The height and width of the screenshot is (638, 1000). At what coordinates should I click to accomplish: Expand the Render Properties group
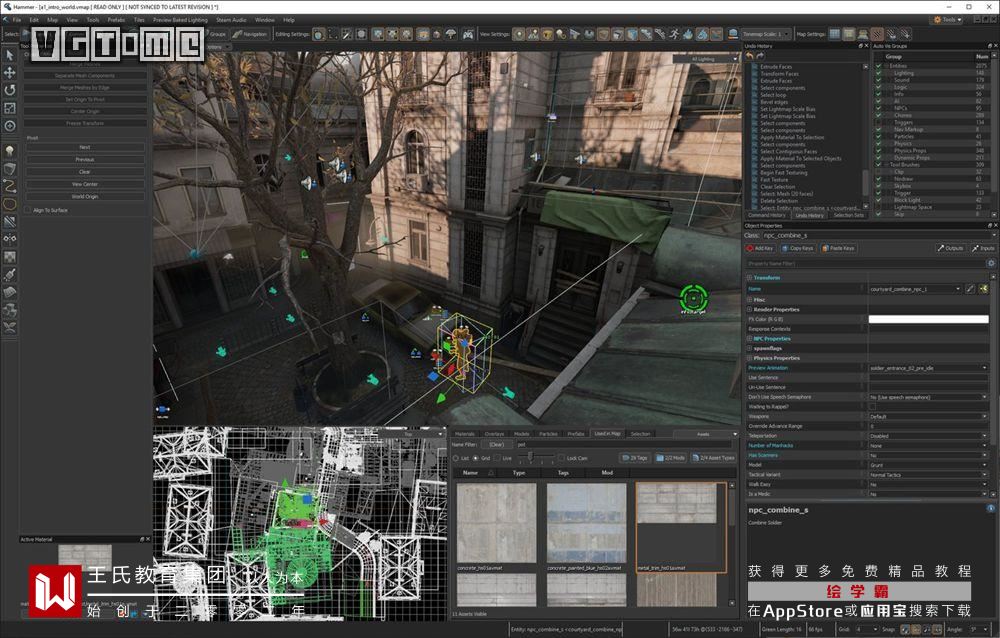click(x=749, y=309)
